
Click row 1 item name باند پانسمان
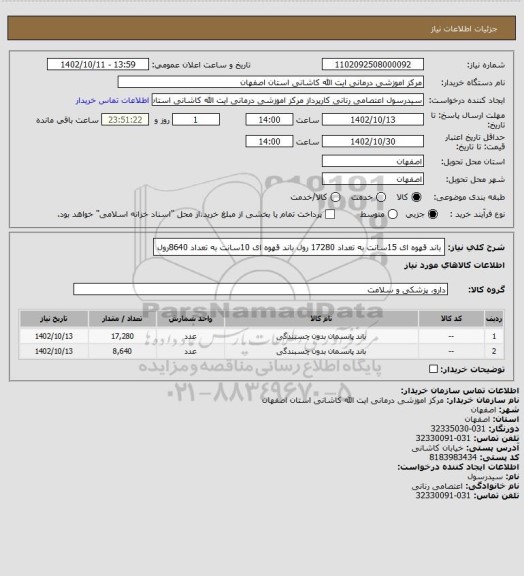[x=321, y=336]
